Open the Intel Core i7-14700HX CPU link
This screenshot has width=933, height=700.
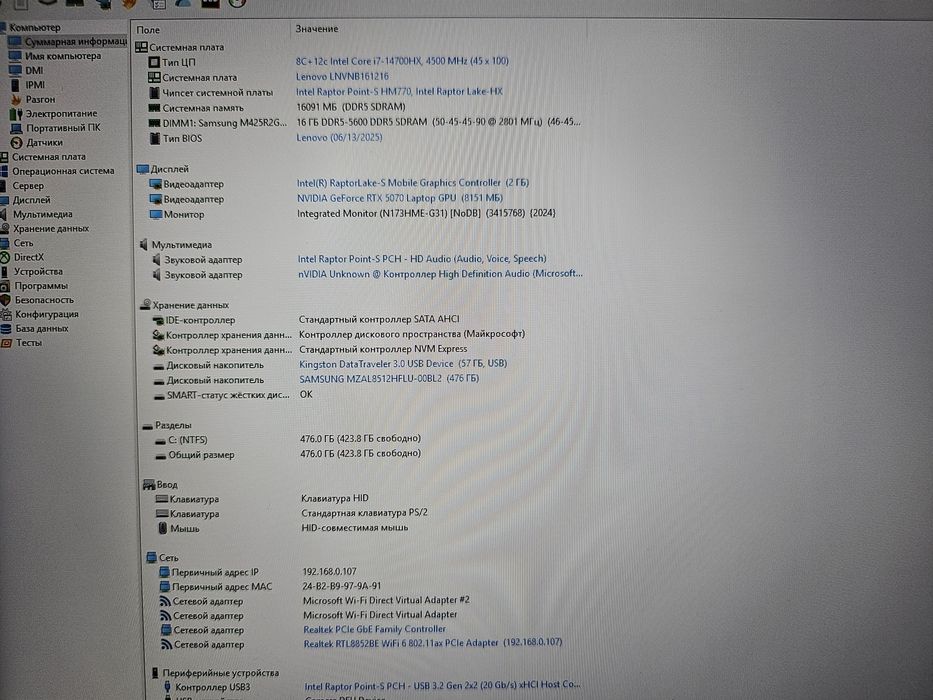(402, 61)
